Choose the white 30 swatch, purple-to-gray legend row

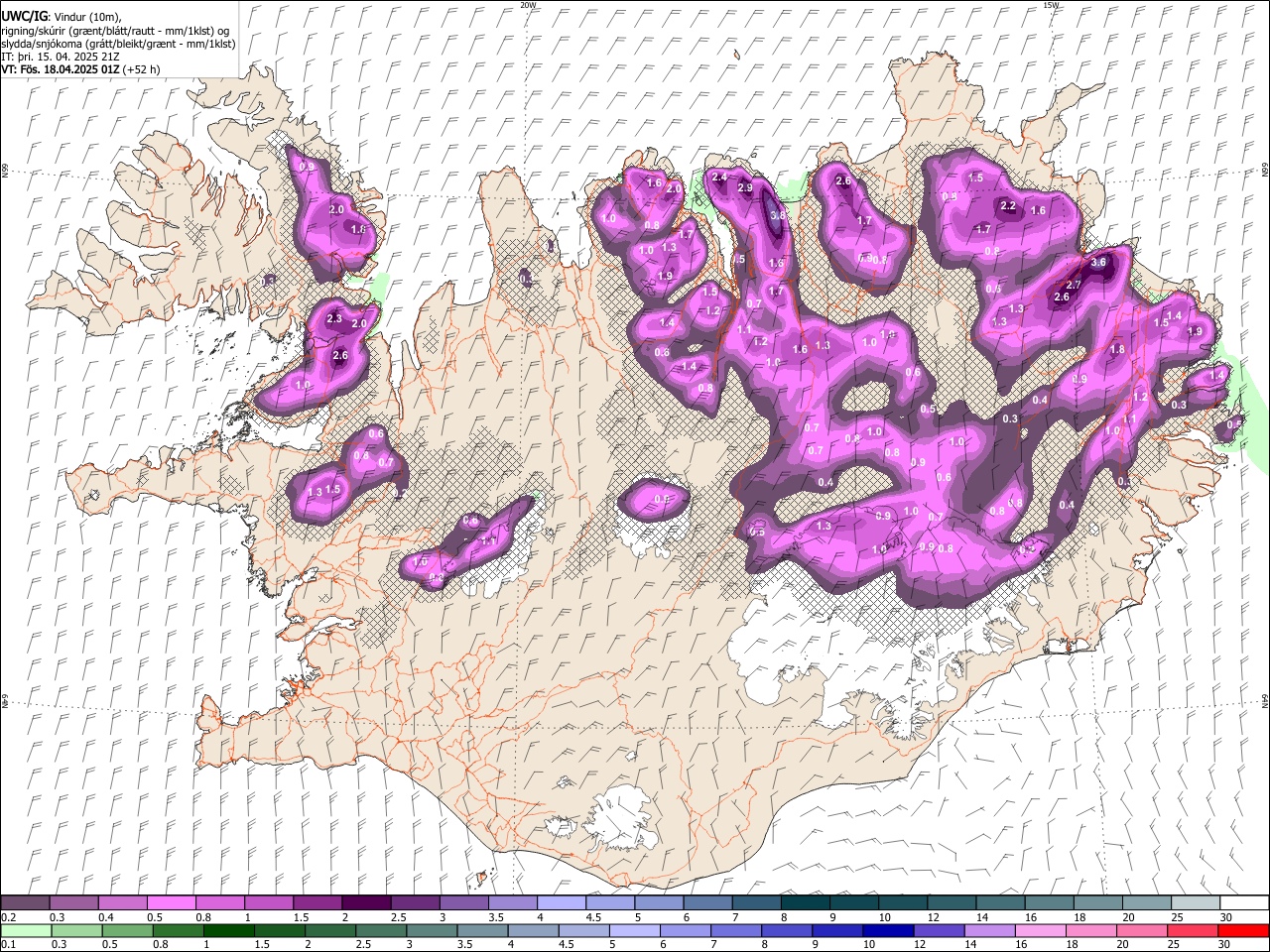[1243, 903]
